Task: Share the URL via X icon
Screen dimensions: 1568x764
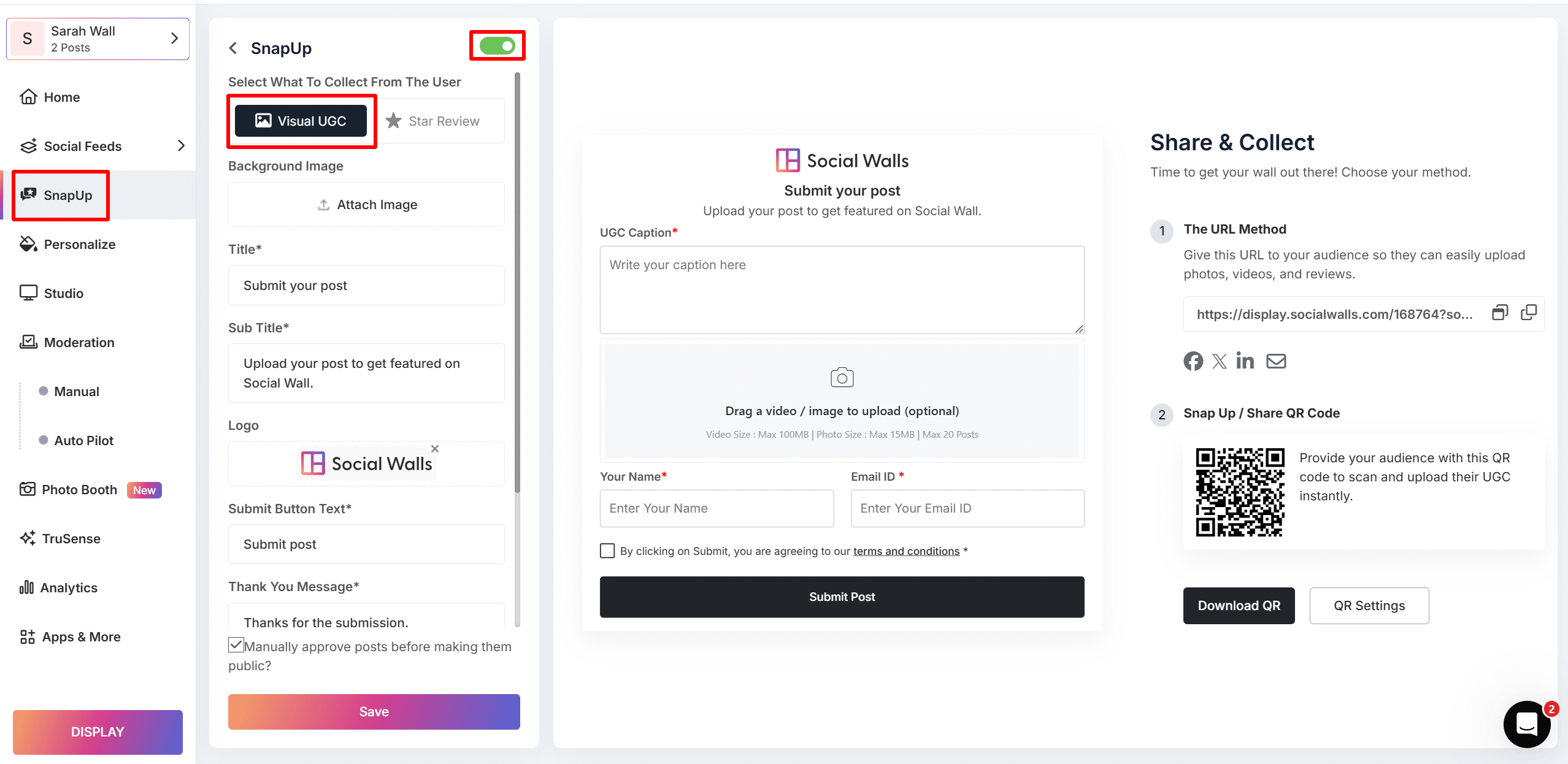Action: 1219,361
